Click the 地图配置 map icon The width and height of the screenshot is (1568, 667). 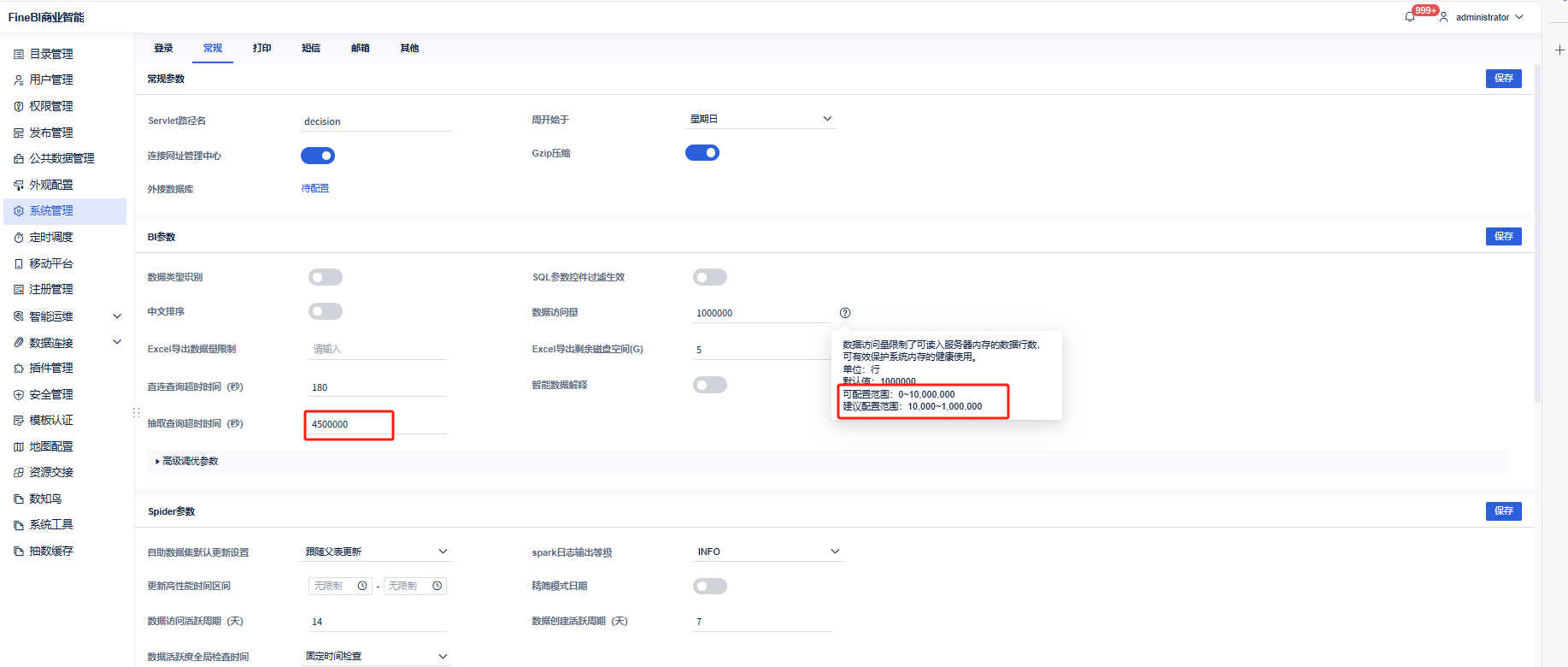tap(19, 446)
